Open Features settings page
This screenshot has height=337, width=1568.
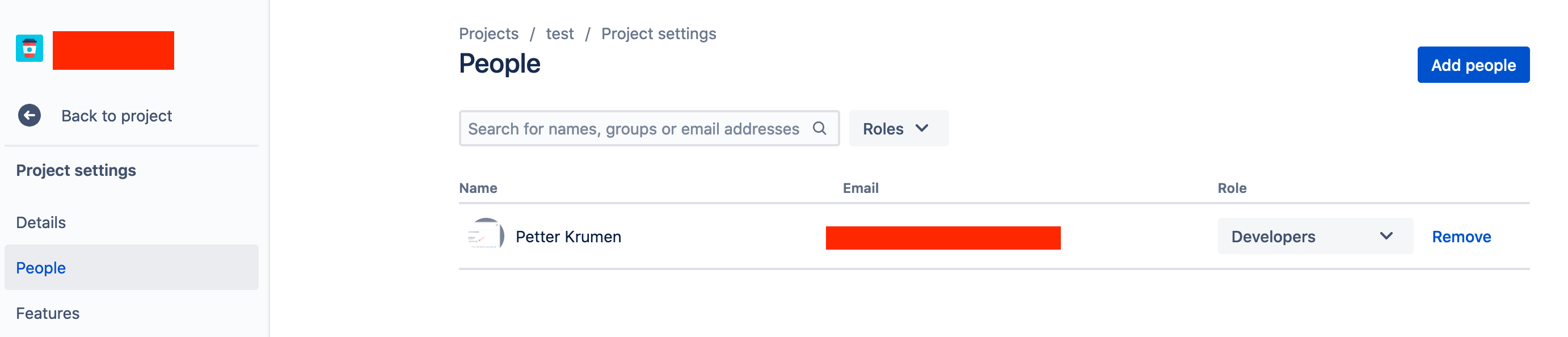coord(48,313)
